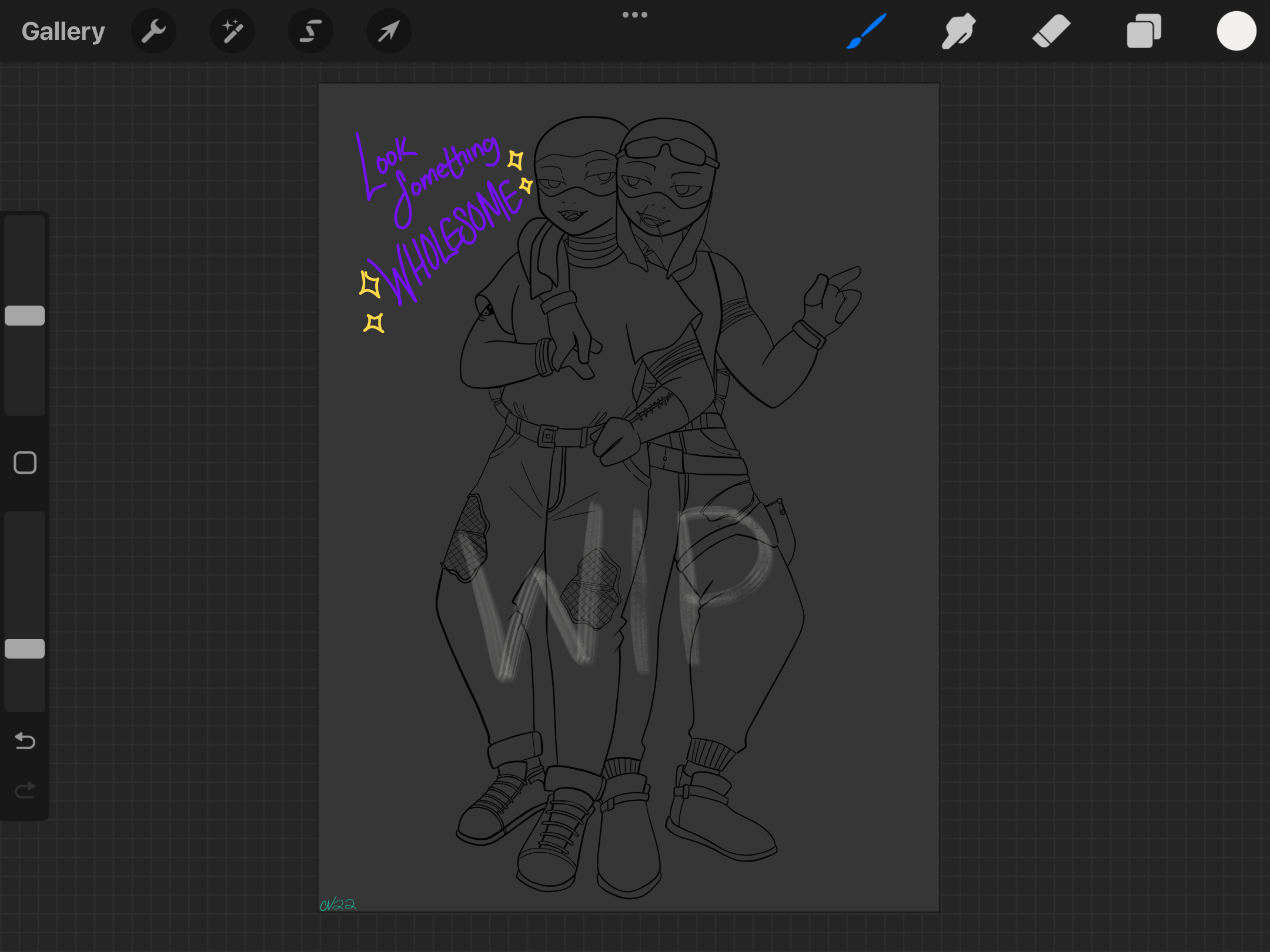The height and width of the screenshot is (952, 1270).
Task: Click the teal signature in the canvas corner
Action: point(337,904)
